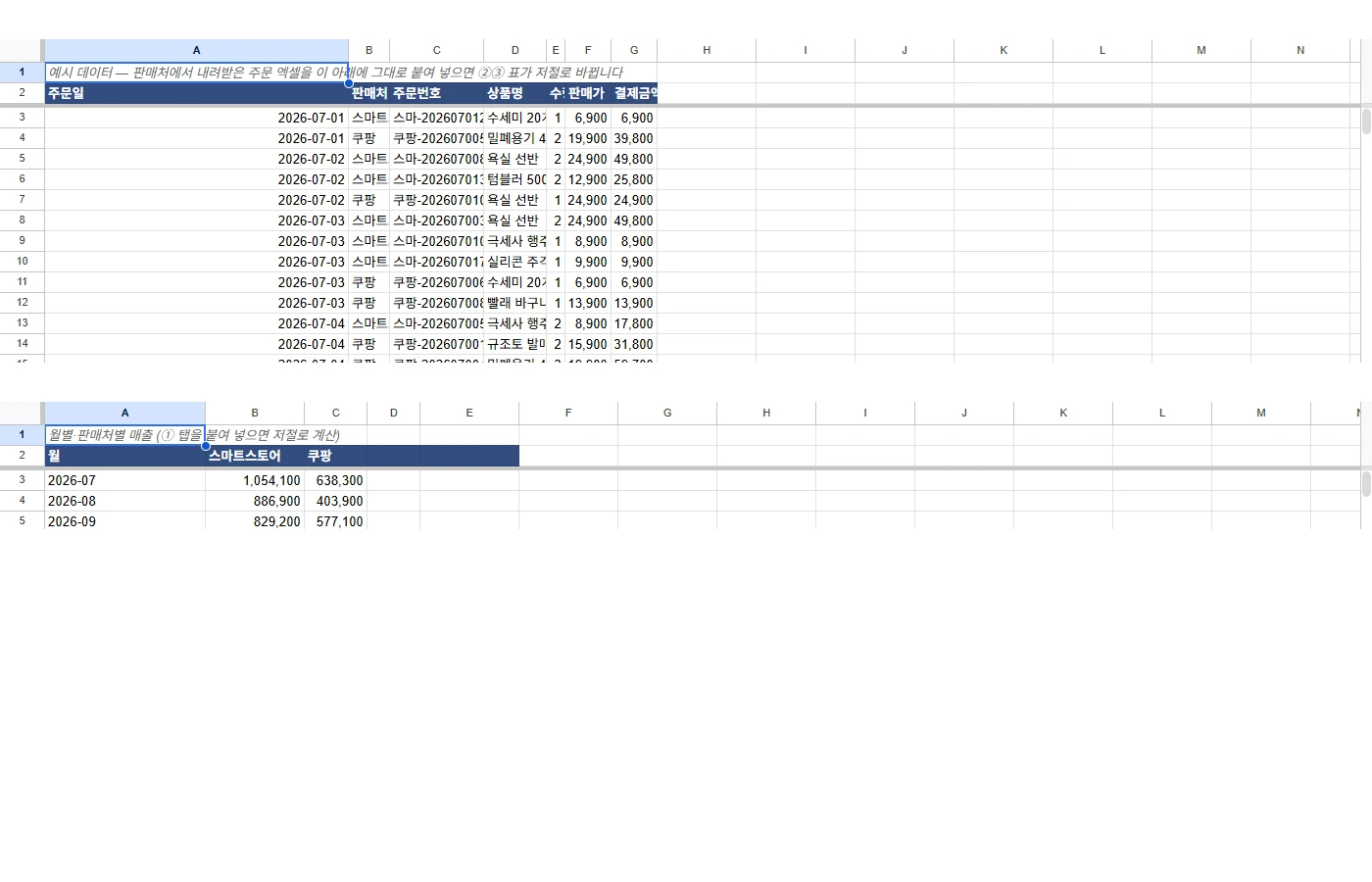The height and width of the screenshot is (882, 1372).
Task: Select row 14 header in the order sheet
Action: click(22, 344)
